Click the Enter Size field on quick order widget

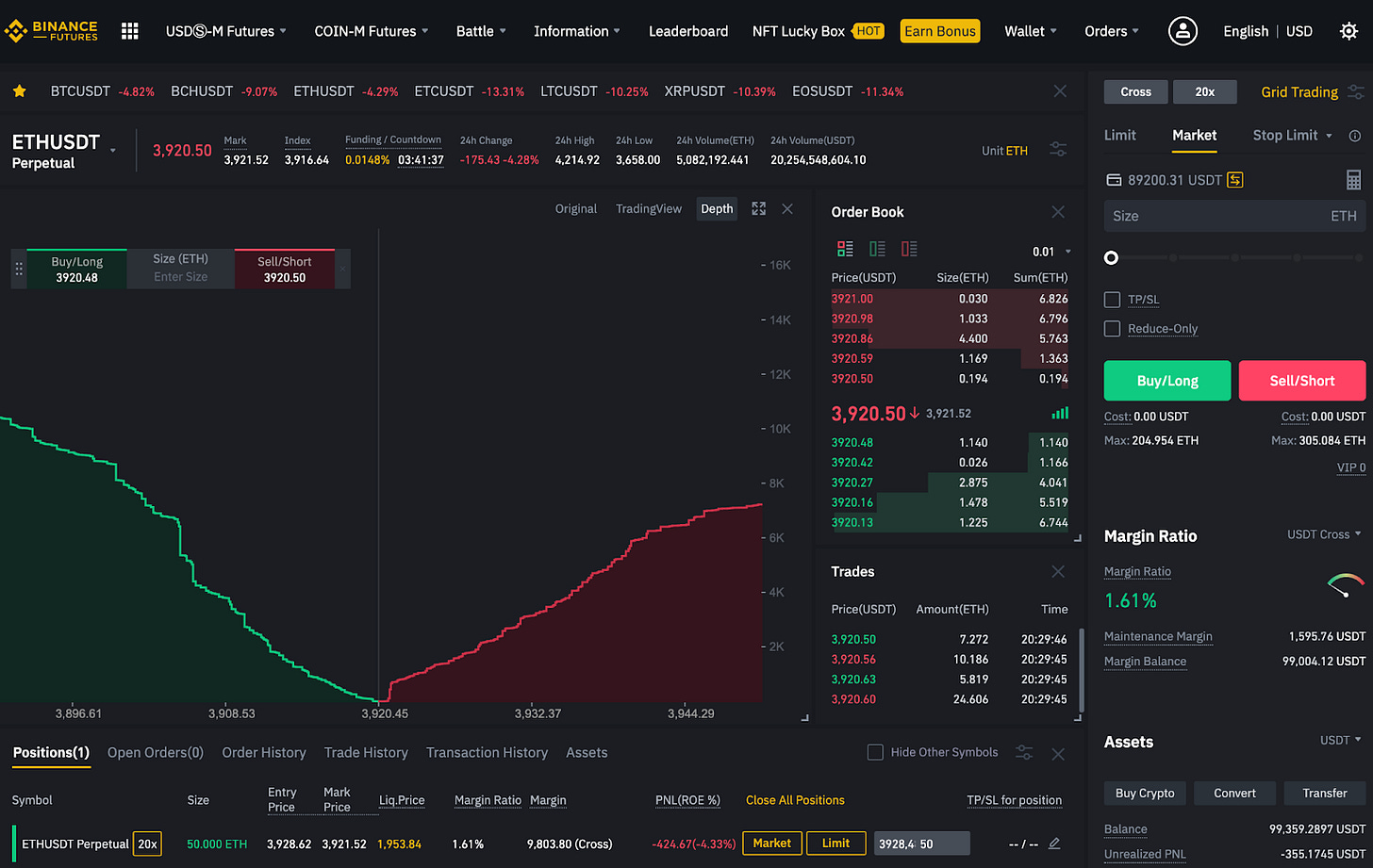(x=180, y=277)
